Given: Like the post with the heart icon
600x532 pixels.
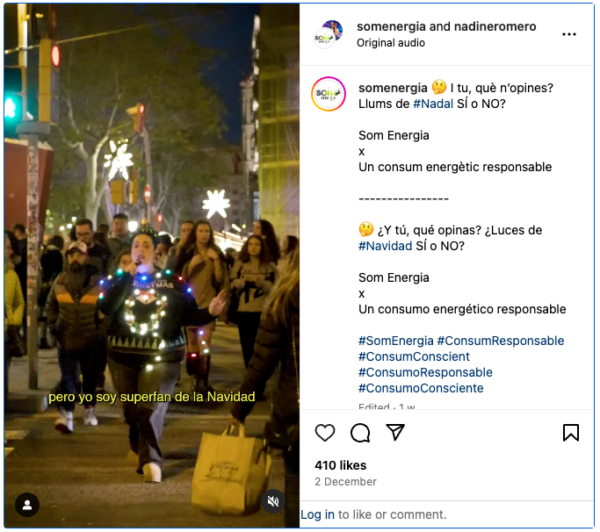Looking at the screenshot, I should coord(325,433).
